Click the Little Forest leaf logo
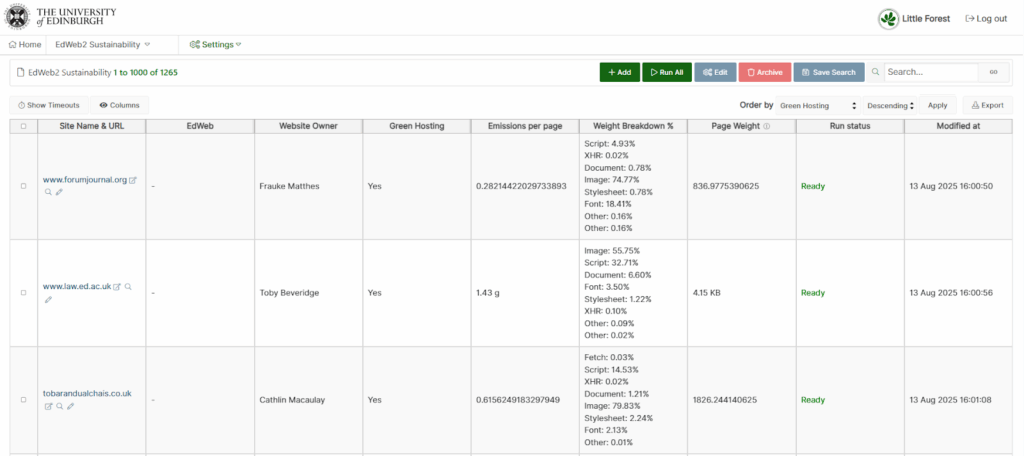The image size is (1024, 456). [x=888, y=19]
